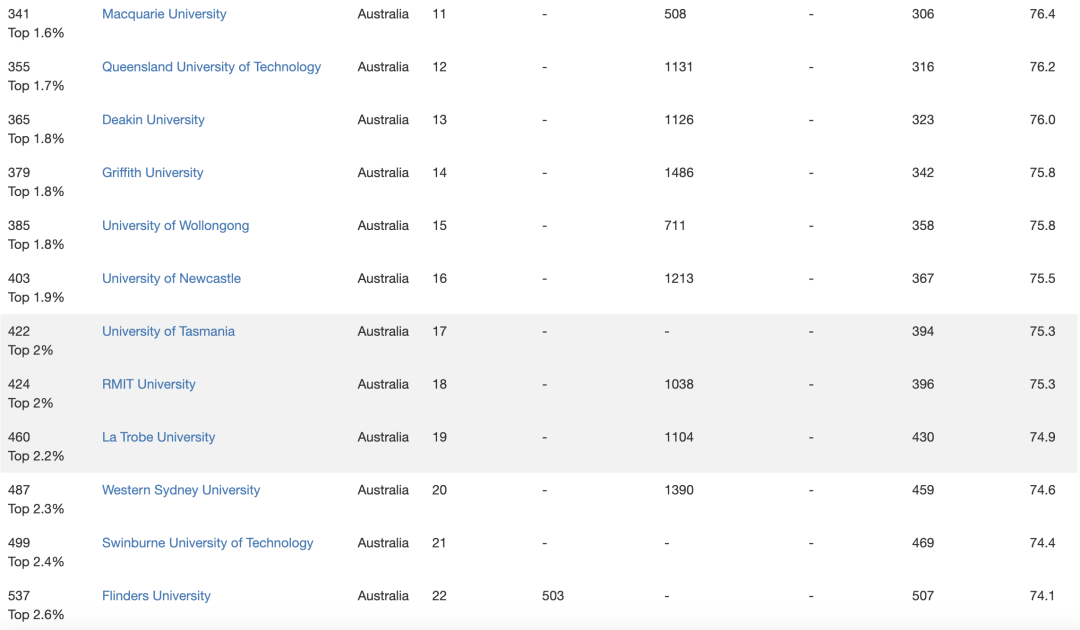Click research rank 316 in Queensland row
This screenshot has width=1080, height=630.
(923, 67)
